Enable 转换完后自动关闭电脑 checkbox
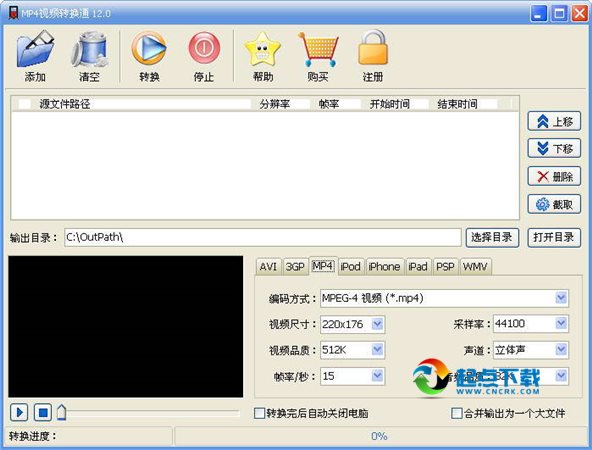This screenshot has width=592, height=450. click(259, 413)
